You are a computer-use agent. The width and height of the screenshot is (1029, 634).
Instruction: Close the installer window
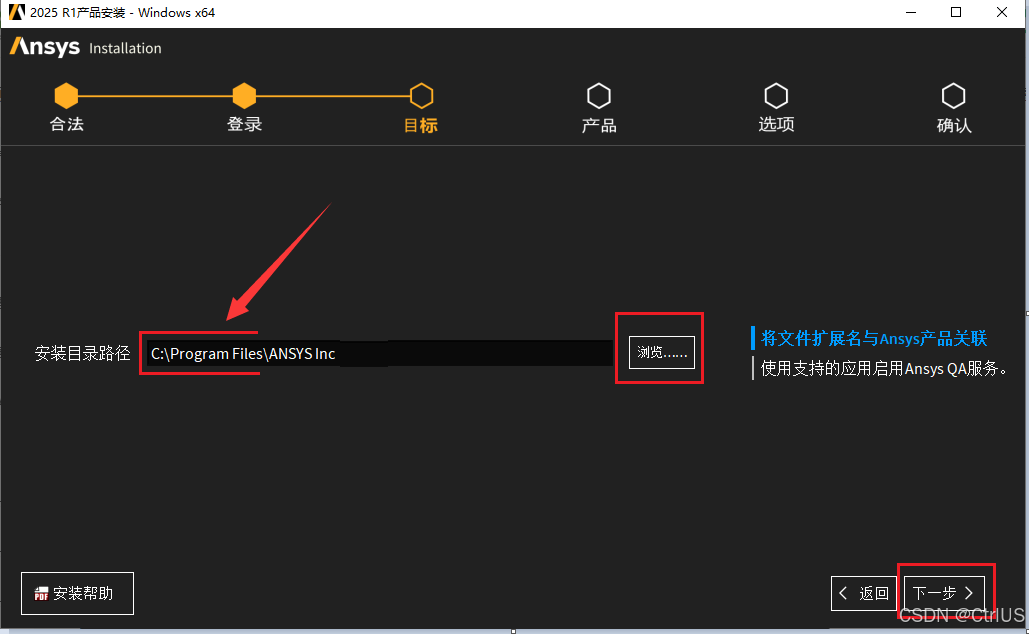pos(1001,12)
